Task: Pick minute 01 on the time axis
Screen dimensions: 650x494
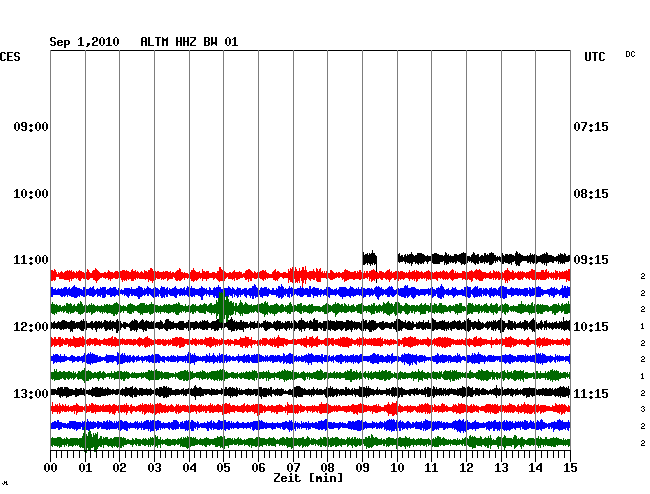Action: tap(85, 467)
